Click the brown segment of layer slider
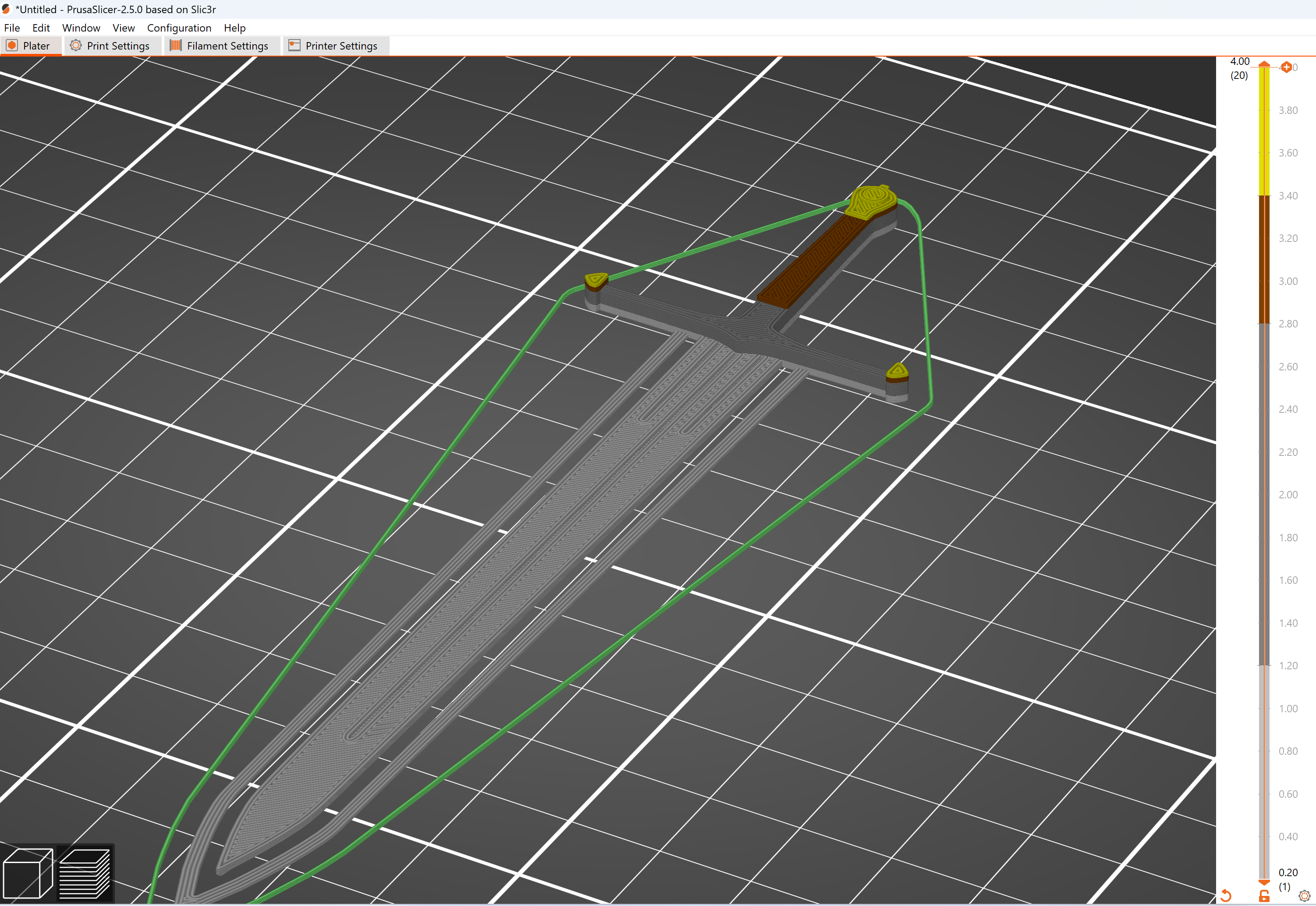 pyautogui.click(x=1264, y=259)
